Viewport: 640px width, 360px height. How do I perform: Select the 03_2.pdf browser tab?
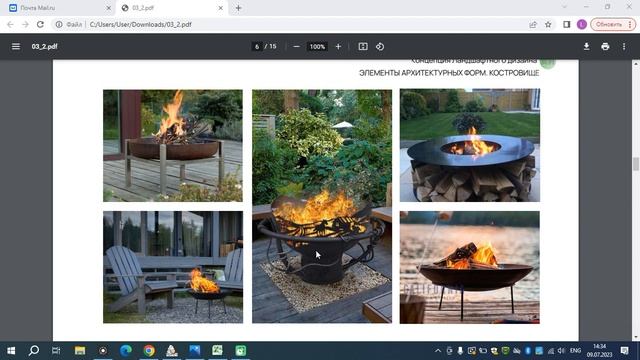(x=171, y=8)
